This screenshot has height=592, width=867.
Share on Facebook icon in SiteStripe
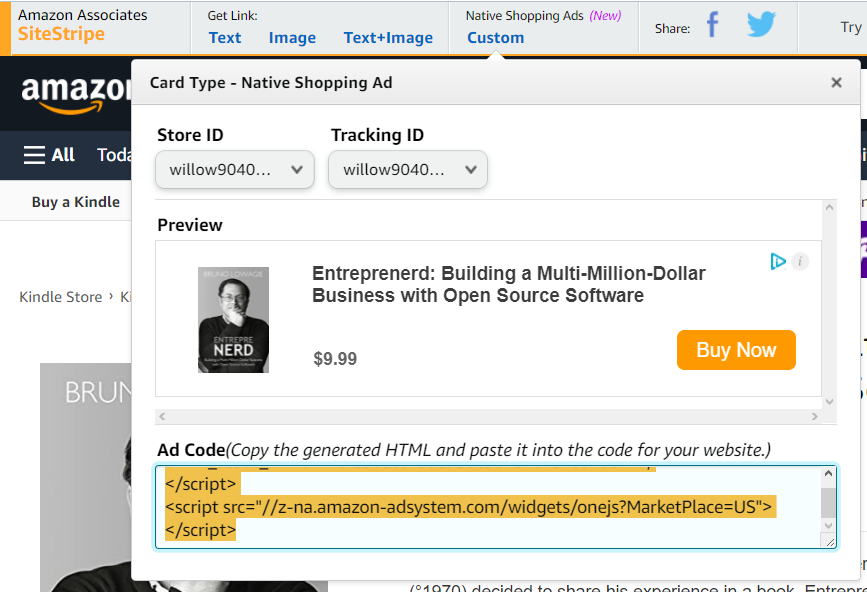[x=713, y=25]
